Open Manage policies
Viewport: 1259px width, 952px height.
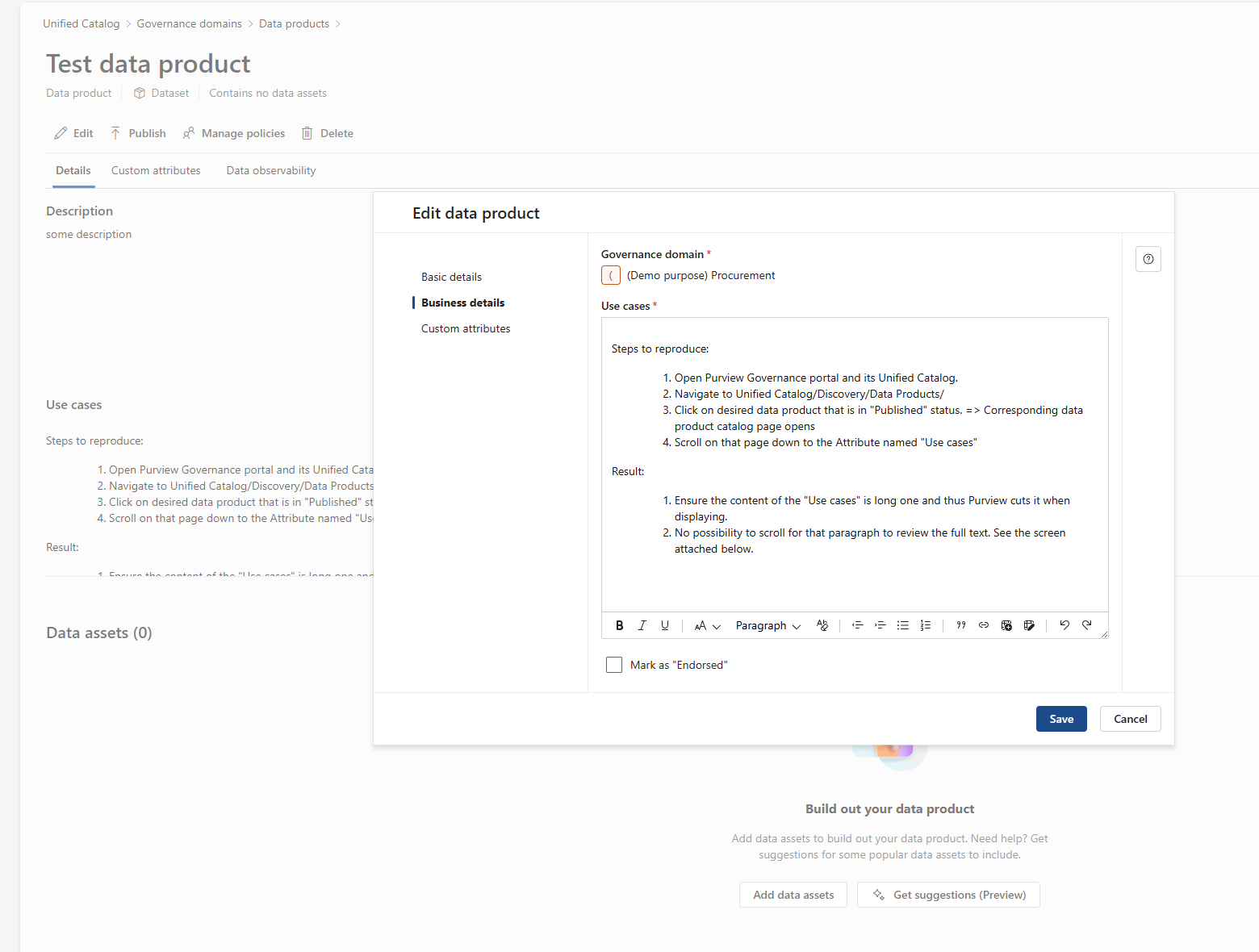[234, 133]
